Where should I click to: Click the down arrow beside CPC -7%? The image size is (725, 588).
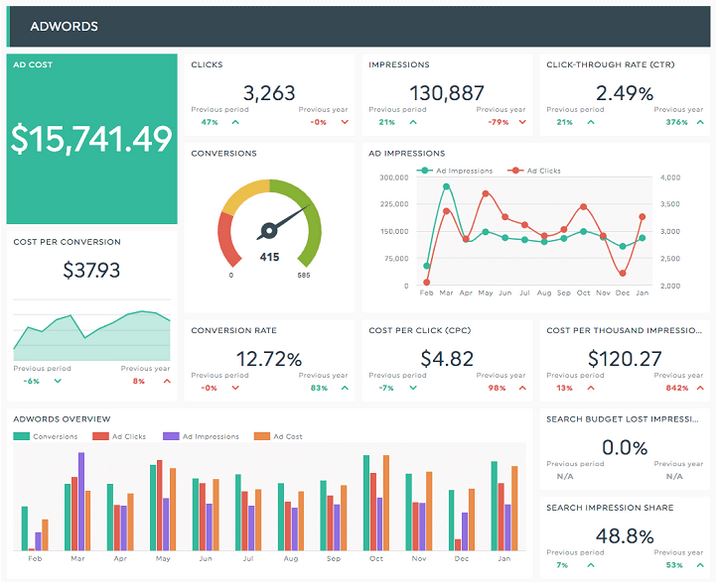pyautogui.click(x=413, y=388)
